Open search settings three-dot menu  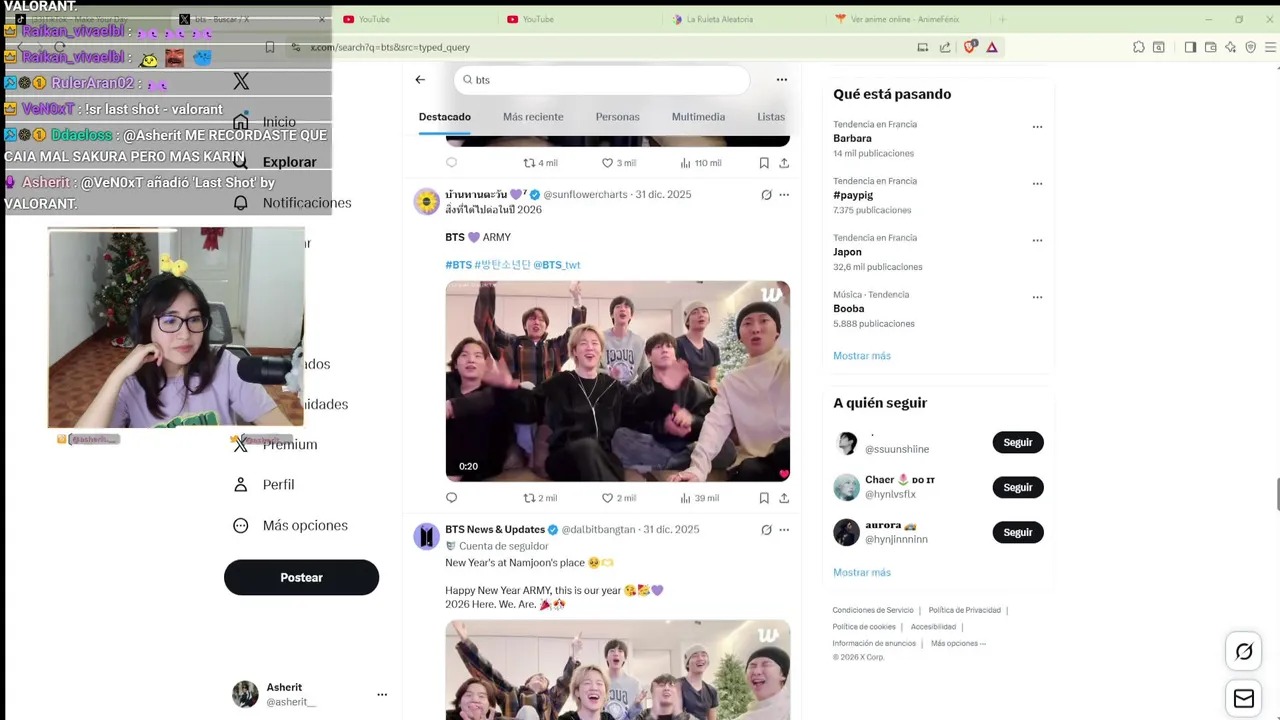tap(782, 80)
